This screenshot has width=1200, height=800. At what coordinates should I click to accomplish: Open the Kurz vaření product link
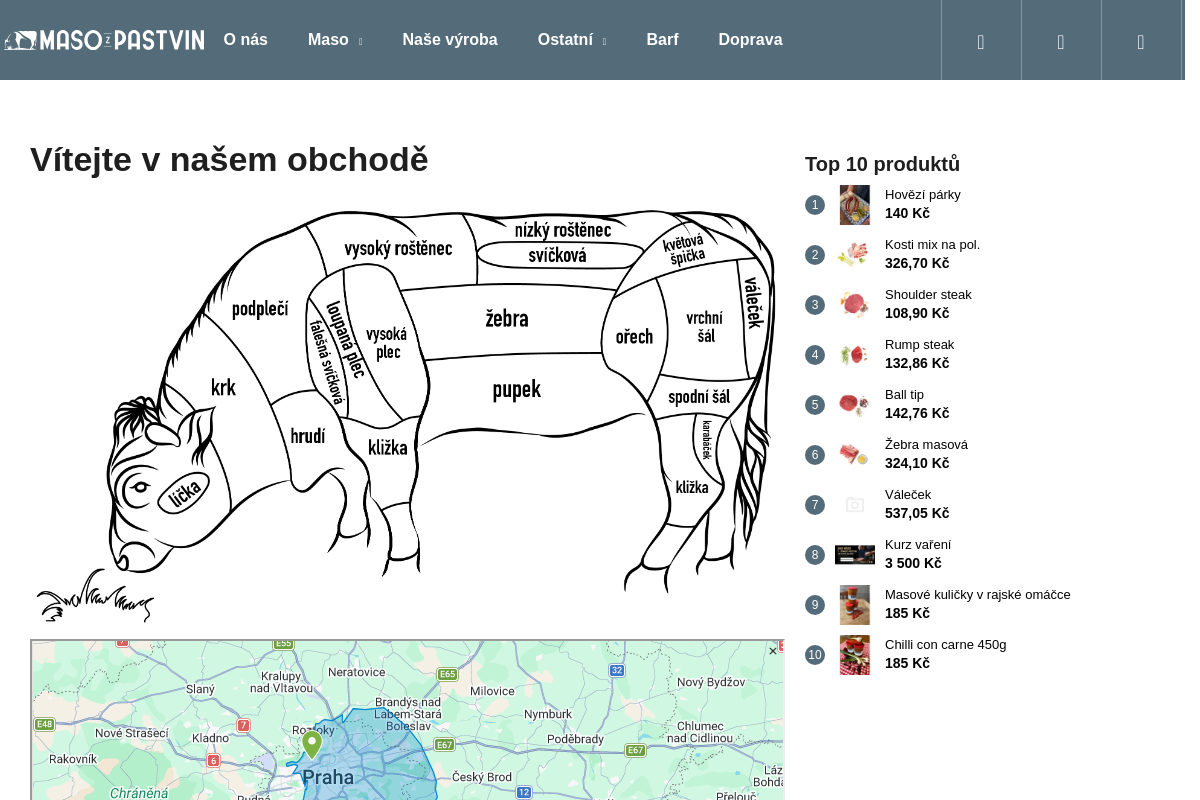tap(918, 545)
